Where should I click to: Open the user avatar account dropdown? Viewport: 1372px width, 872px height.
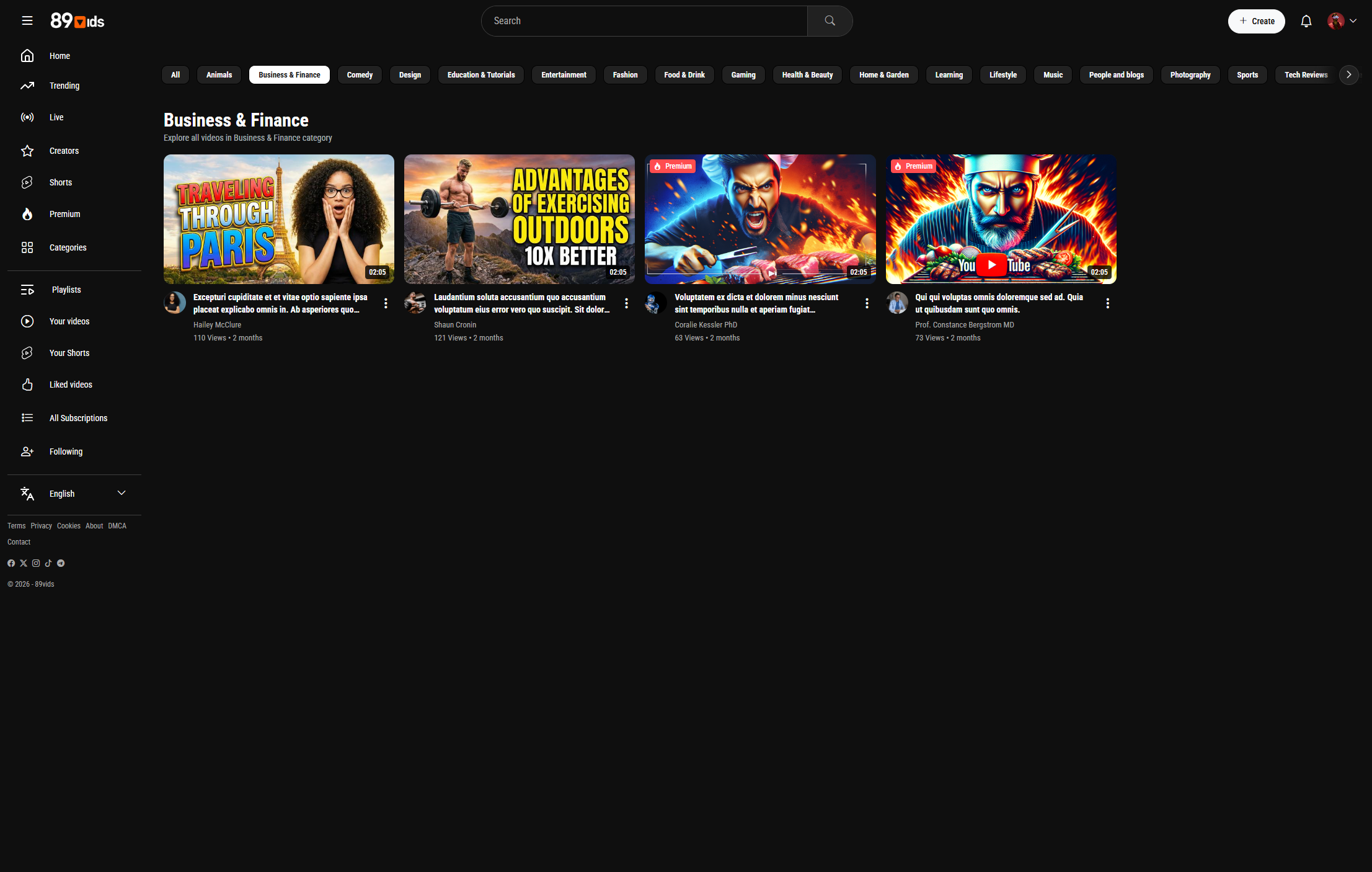1342,21
